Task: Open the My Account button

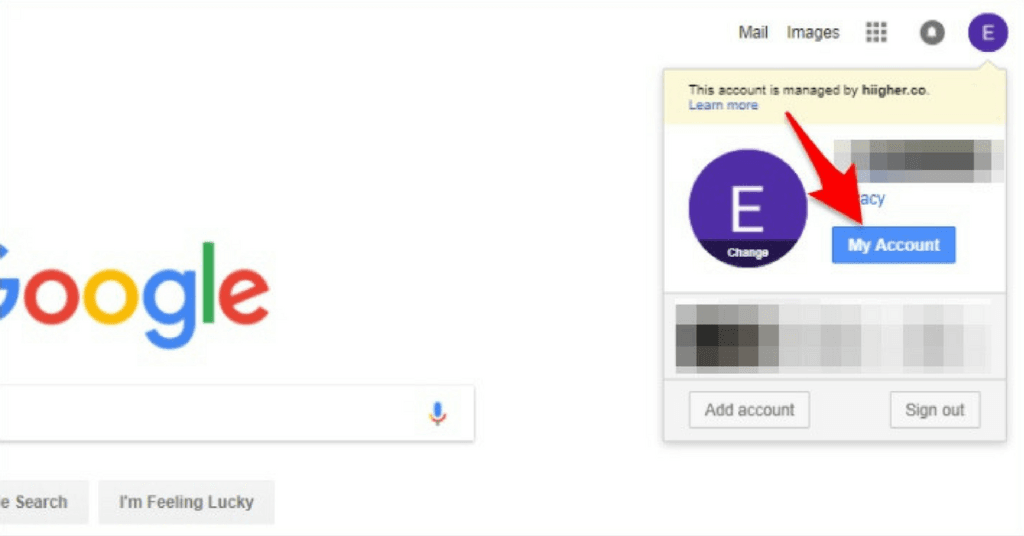Action: pos(893,245)
